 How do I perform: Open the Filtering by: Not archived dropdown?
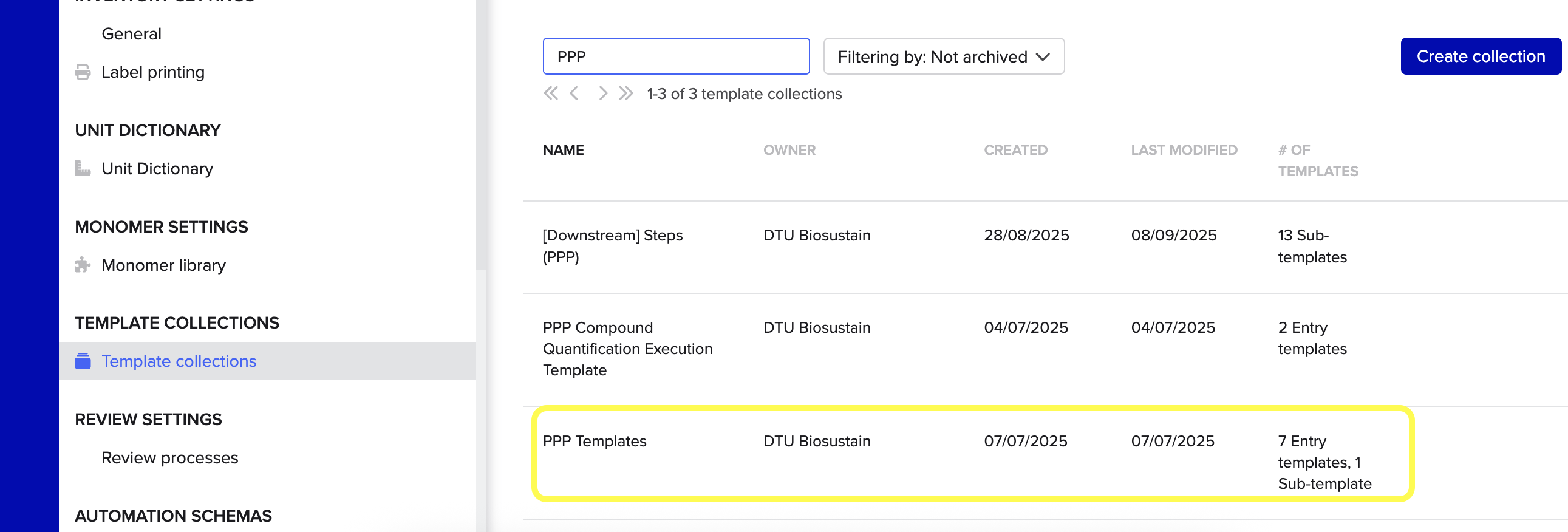pyautogui.click(x=944, y=56)
